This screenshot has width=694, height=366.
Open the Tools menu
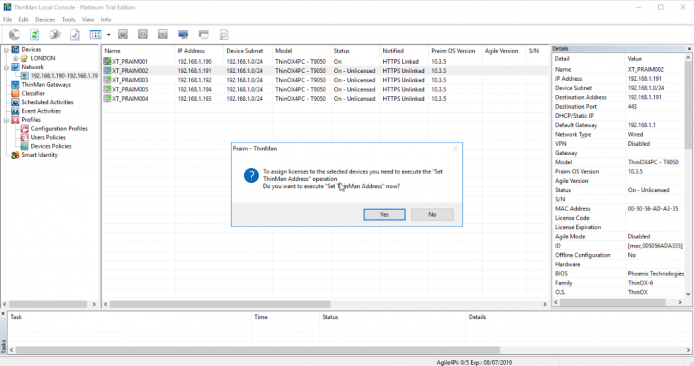pyautogui.click(x=68, y=19)
